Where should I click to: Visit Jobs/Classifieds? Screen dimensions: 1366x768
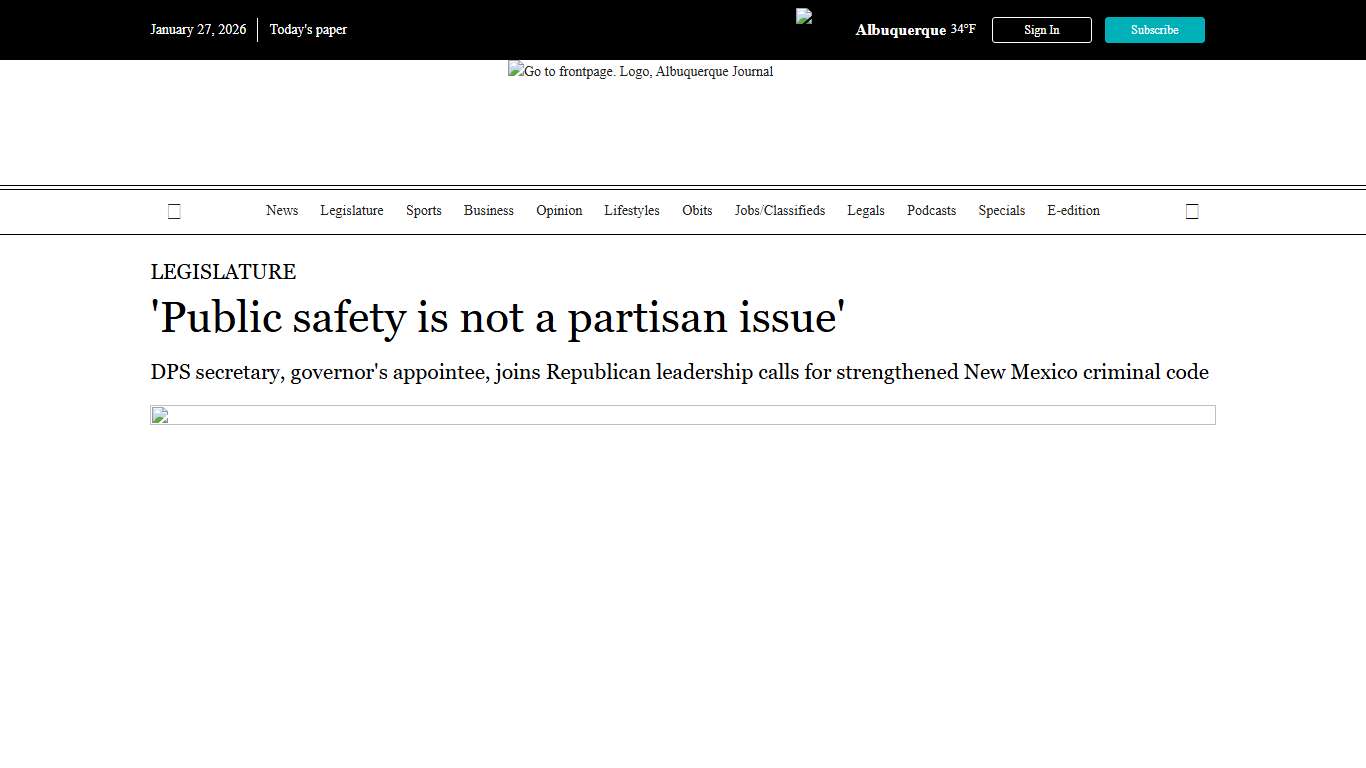780,211
